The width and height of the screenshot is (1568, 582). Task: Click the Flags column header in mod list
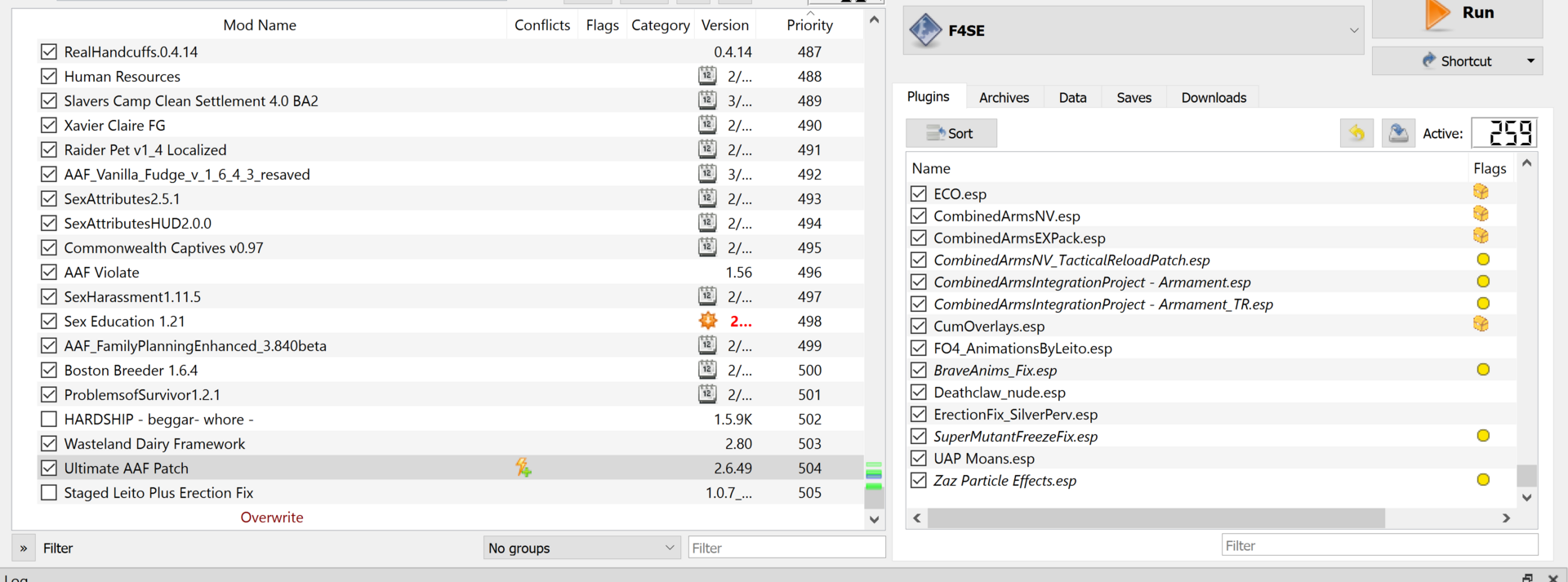[x=602, y=24]
